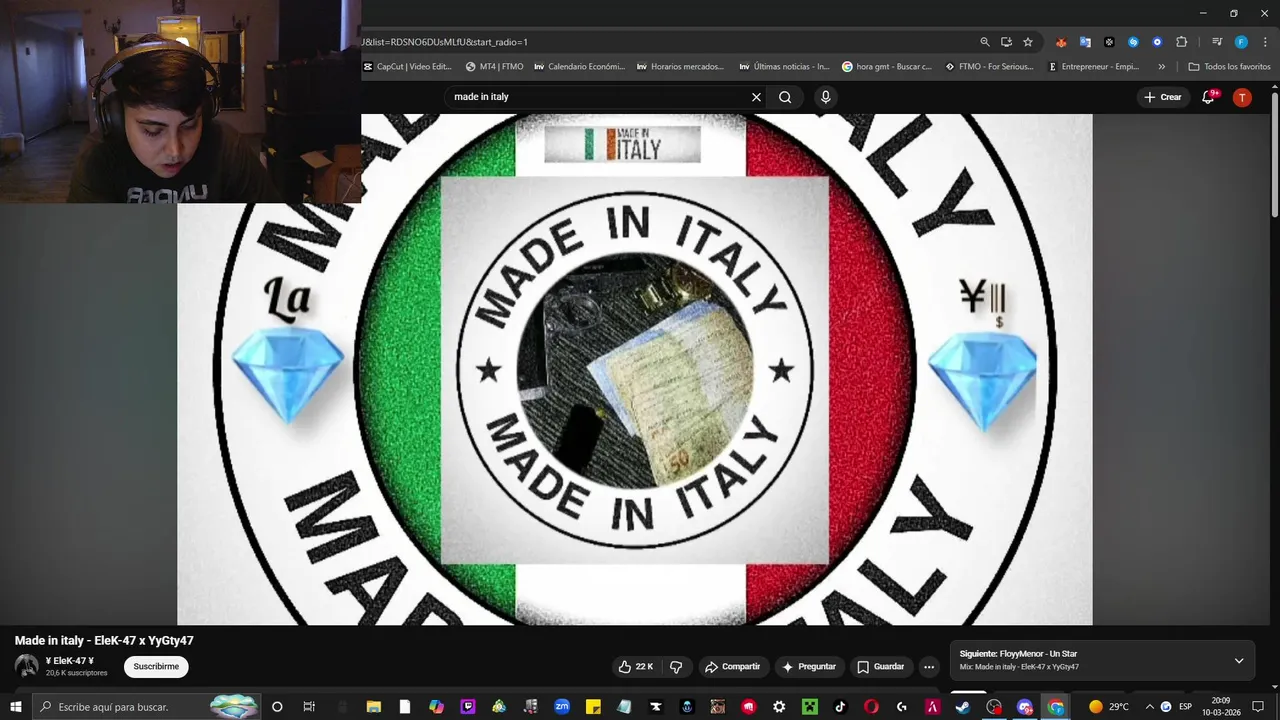
Task: Clear the 'made in italy' search text
Action: coord(756,97)
